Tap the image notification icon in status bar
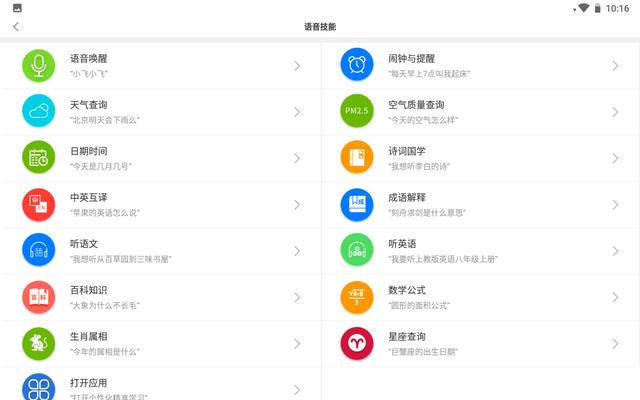 [17, 8]
